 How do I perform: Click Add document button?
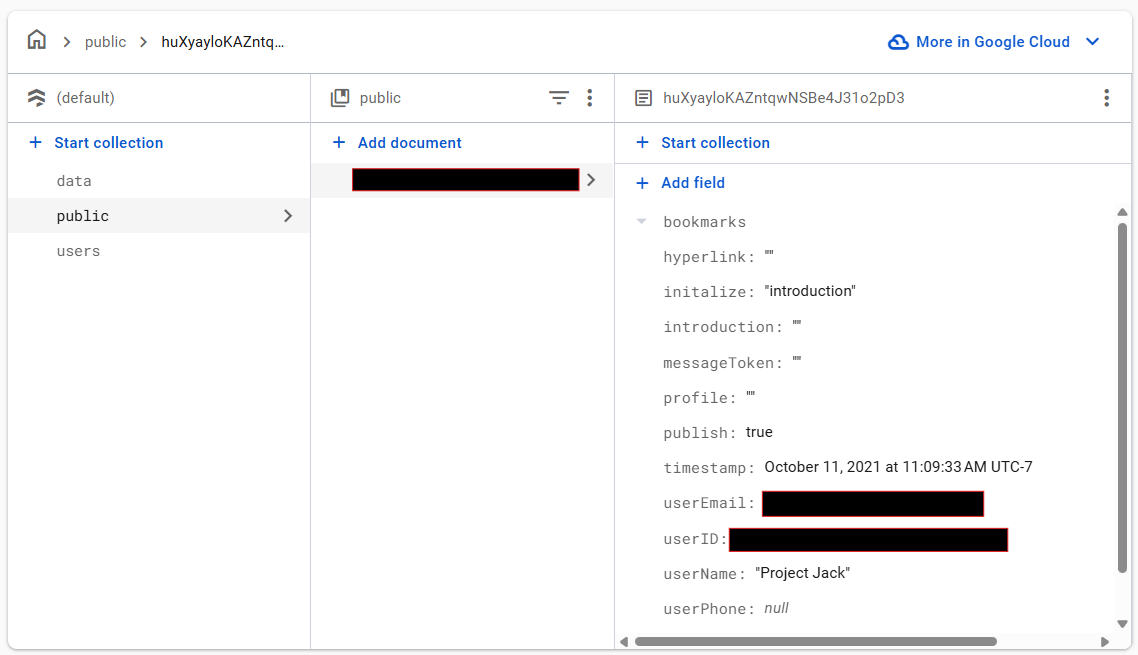[x=396, y=143]
